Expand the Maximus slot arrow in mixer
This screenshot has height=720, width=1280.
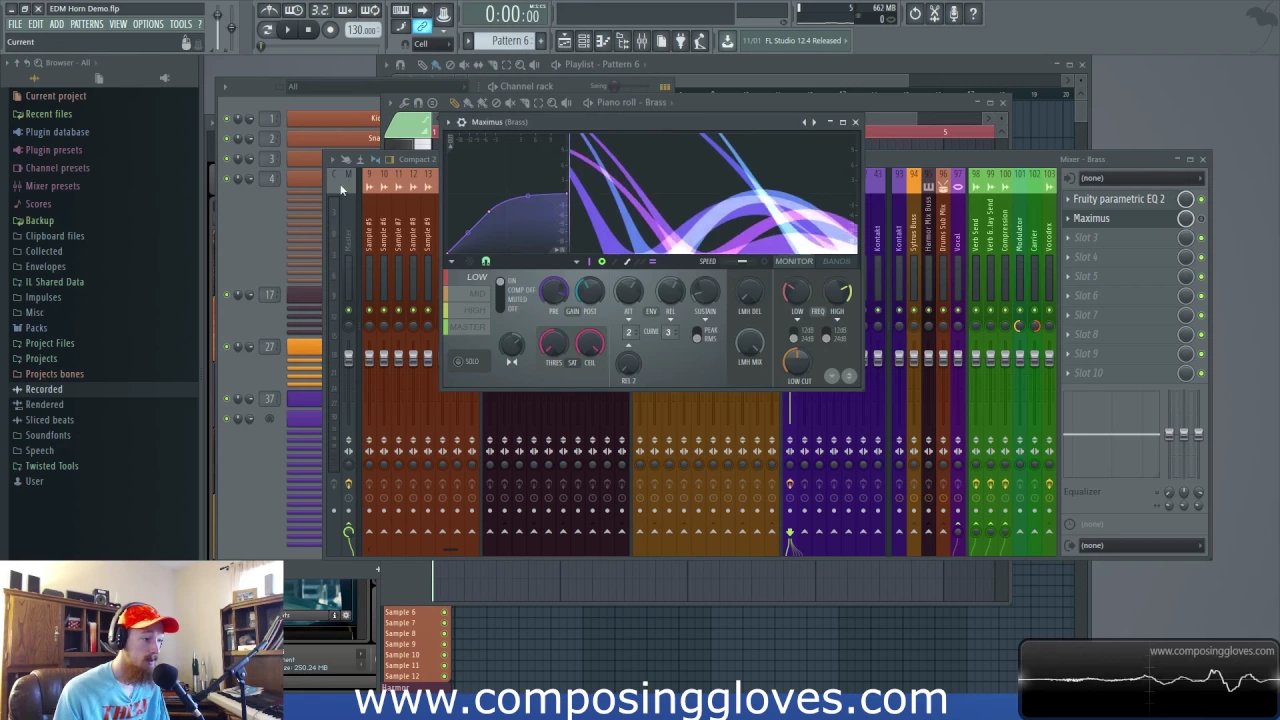click(x=1068, y=218)
